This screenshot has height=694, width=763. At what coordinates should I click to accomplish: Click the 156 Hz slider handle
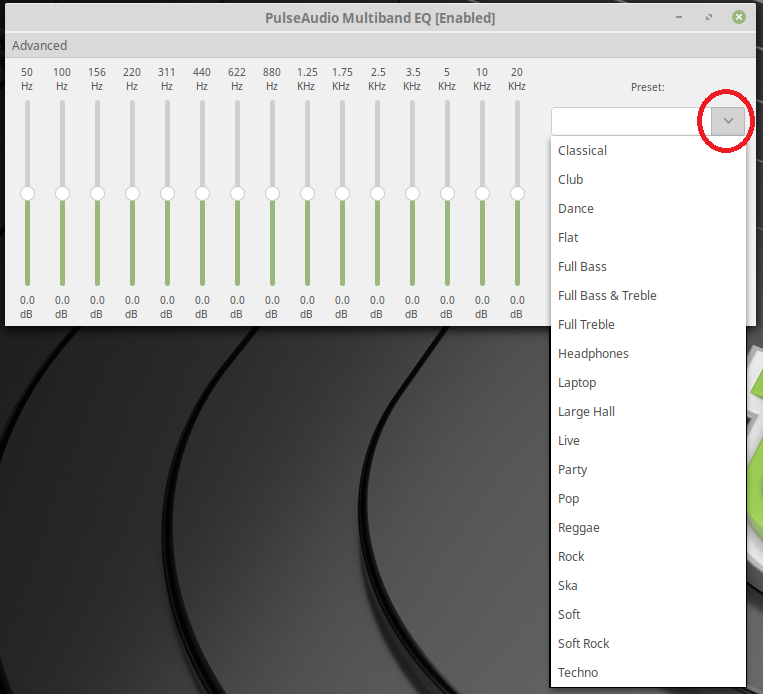click(97, 193)
